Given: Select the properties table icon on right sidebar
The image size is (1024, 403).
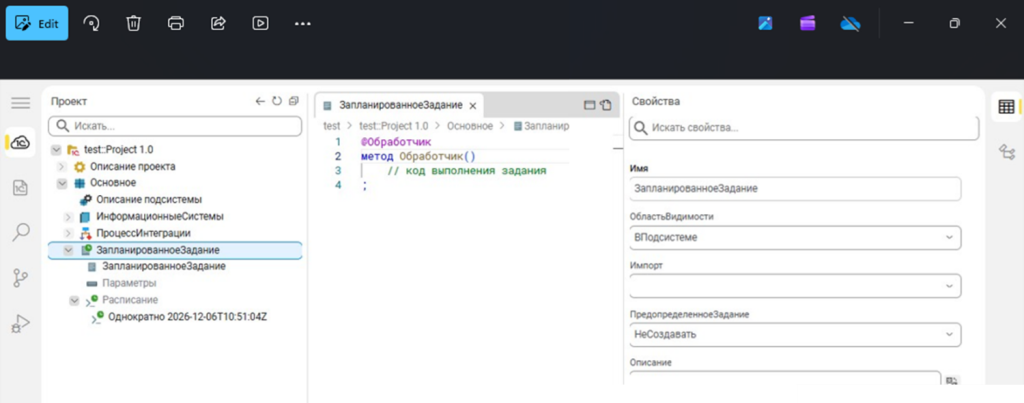Looking at the screenshot, I should tap(1006, 107).
